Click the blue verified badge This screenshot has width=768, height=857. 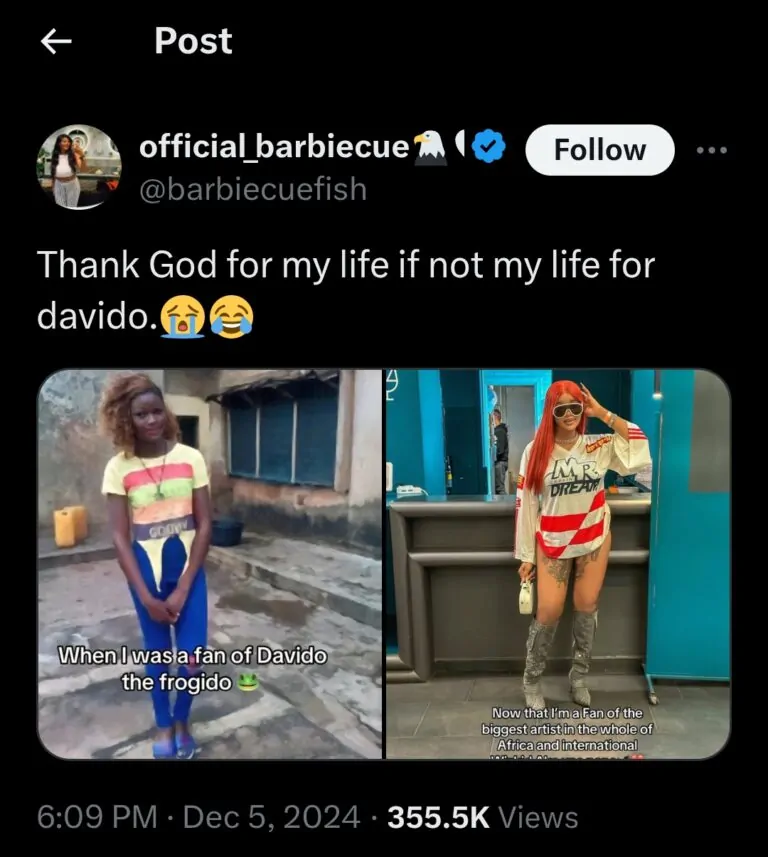coord(487,148)
